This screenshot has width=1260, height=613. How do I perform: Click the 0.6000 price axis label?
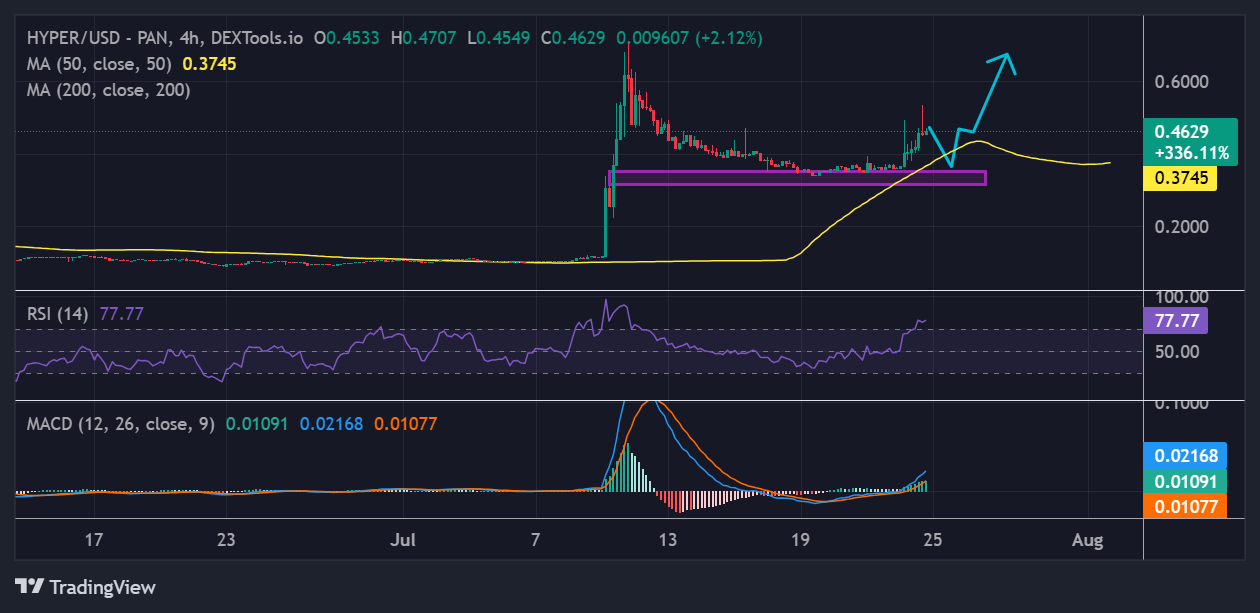point(1182,82)
